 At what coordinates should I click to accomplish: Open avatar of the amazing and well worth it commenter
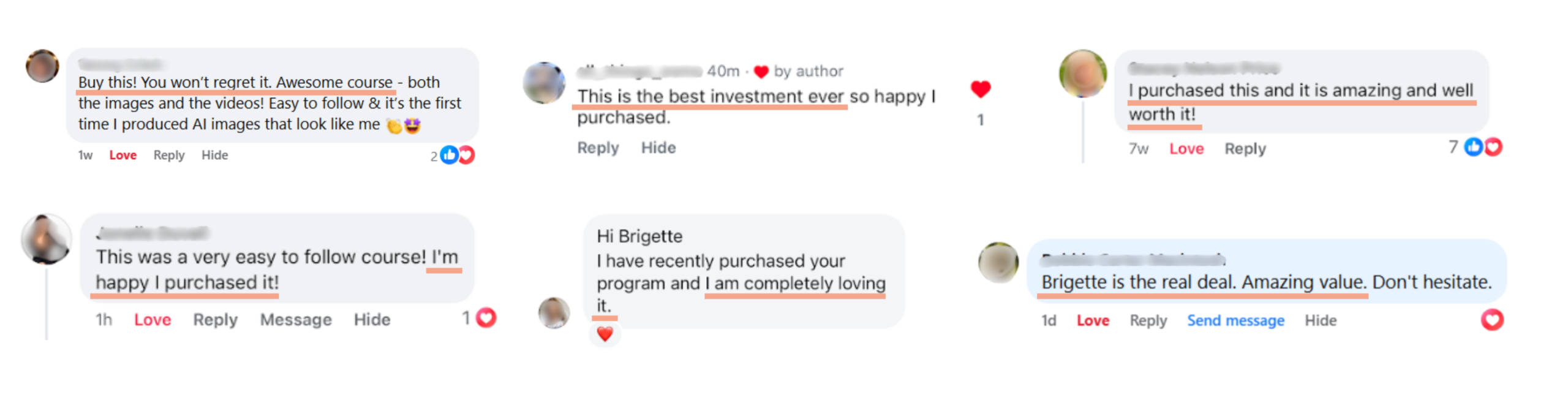click(1083, 73)
